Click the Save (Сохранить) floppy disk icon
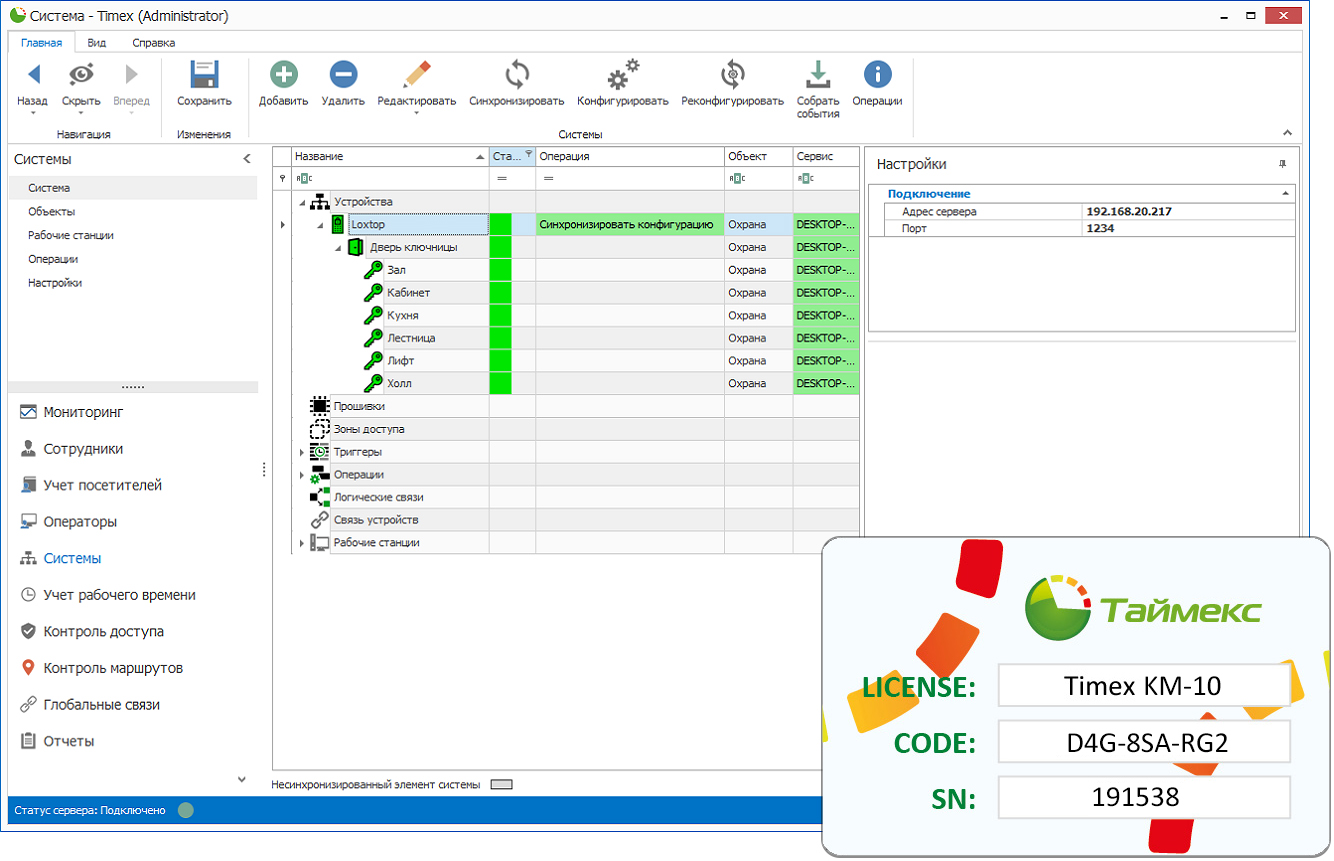The image size is (1334, 861). click(204, 75)
